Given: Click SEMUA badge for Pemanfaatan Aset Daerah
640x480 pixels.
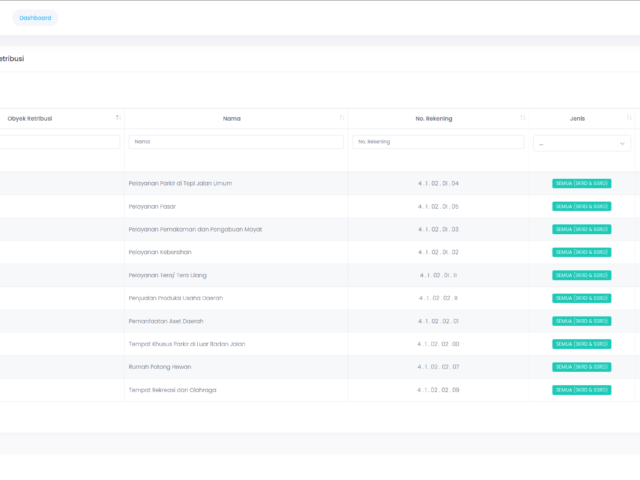Looking at the screenshot, I should coord(582,321).
